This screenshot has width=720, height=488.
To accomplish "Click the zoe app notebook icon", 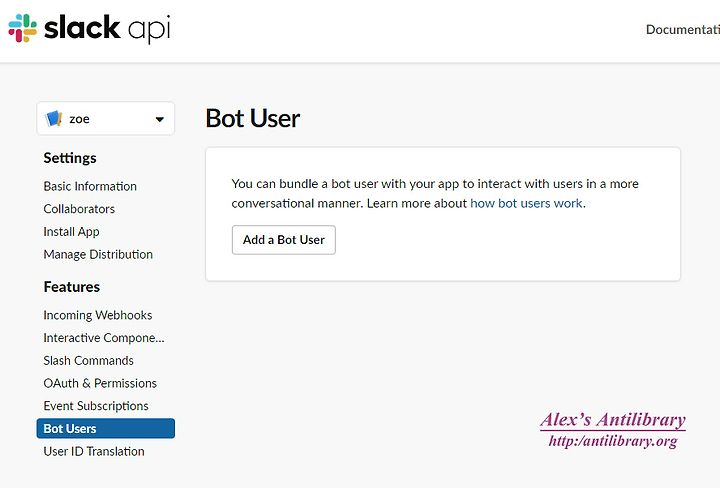I will 54,119.
